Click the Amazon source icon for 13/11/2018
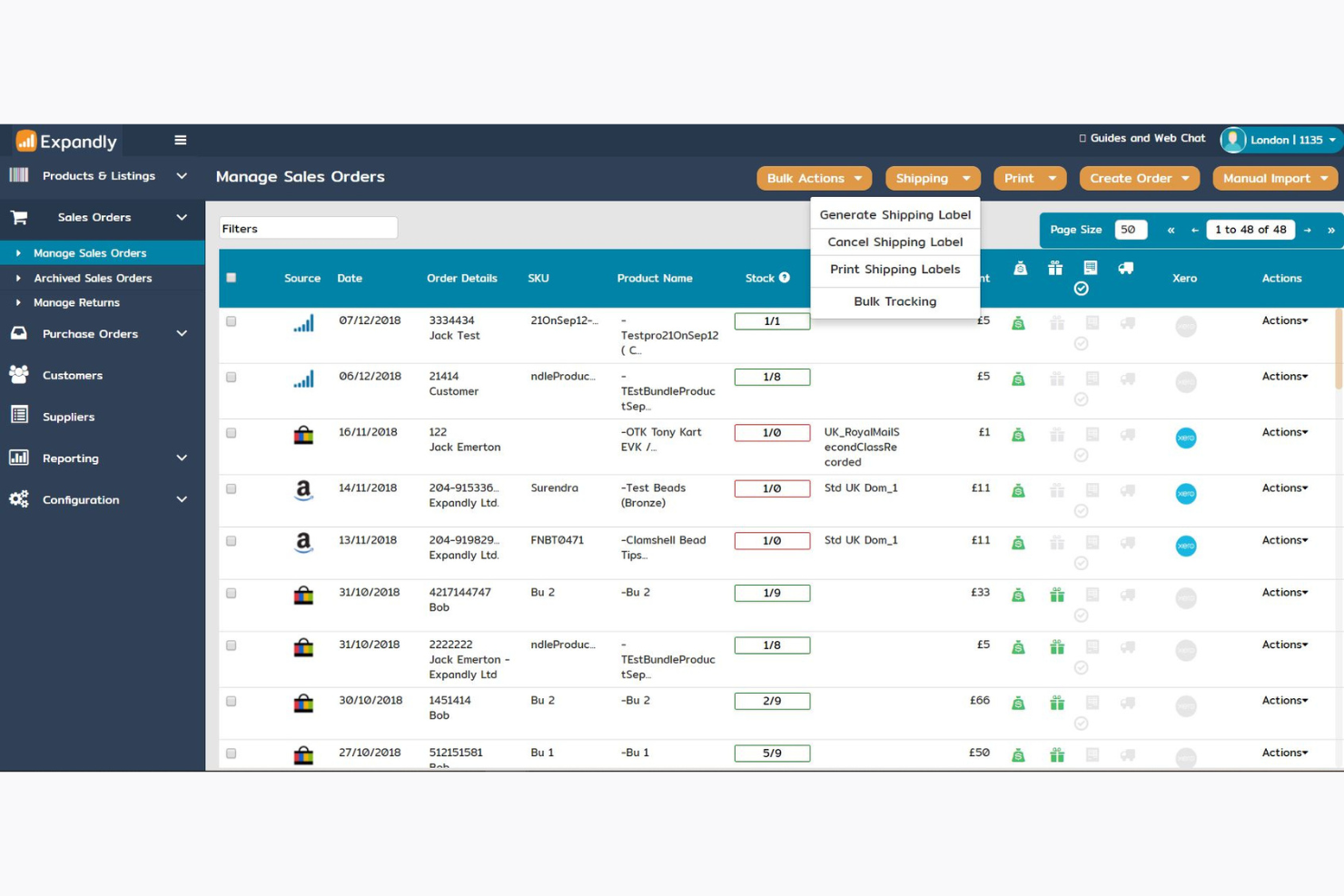The image size is (1344, 896). pyautogui.click(x=303, y=543)
